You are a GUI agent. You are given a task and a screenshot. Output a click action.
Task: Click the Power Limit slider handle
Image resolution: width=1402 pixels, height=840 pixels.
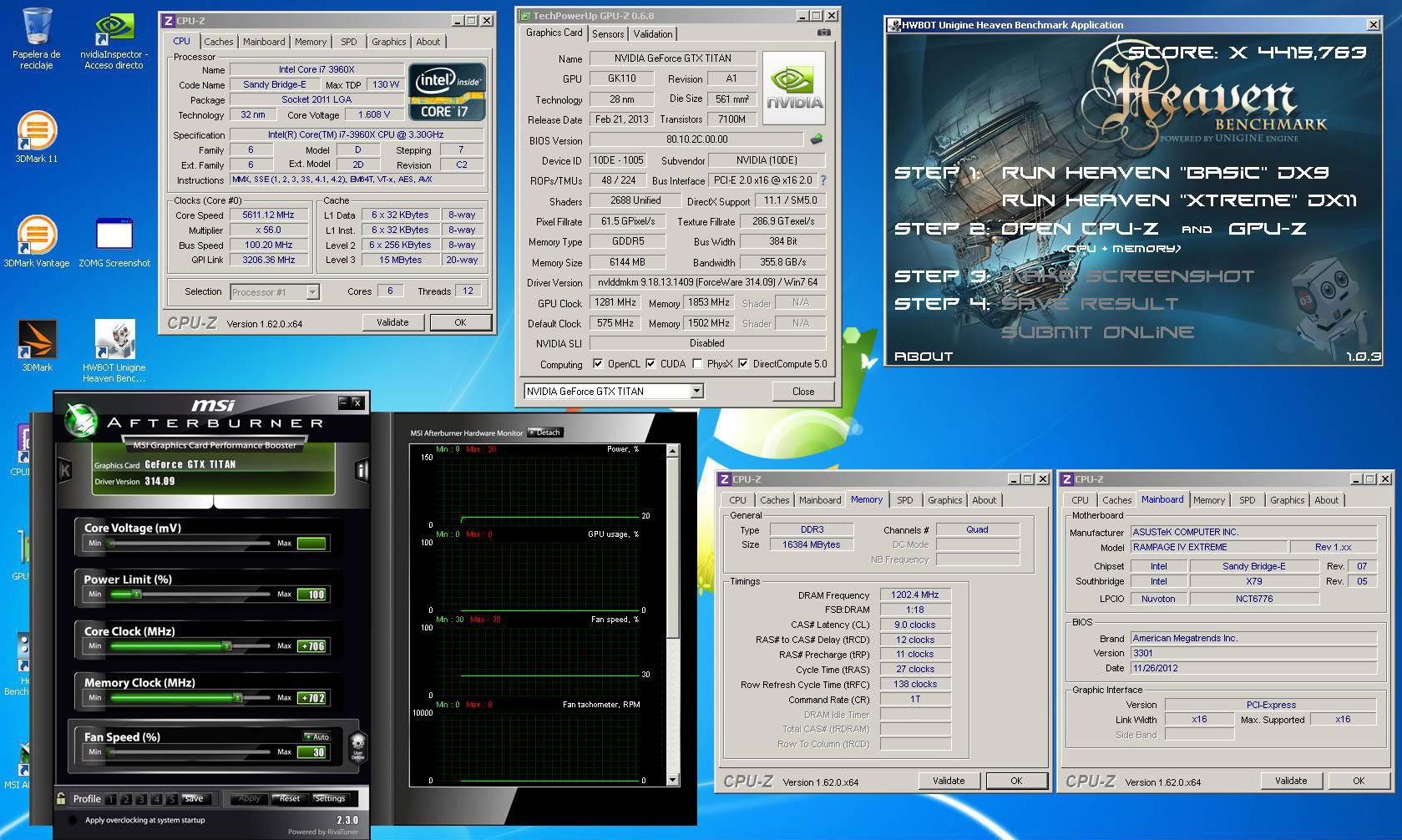(x=136, y=595)
